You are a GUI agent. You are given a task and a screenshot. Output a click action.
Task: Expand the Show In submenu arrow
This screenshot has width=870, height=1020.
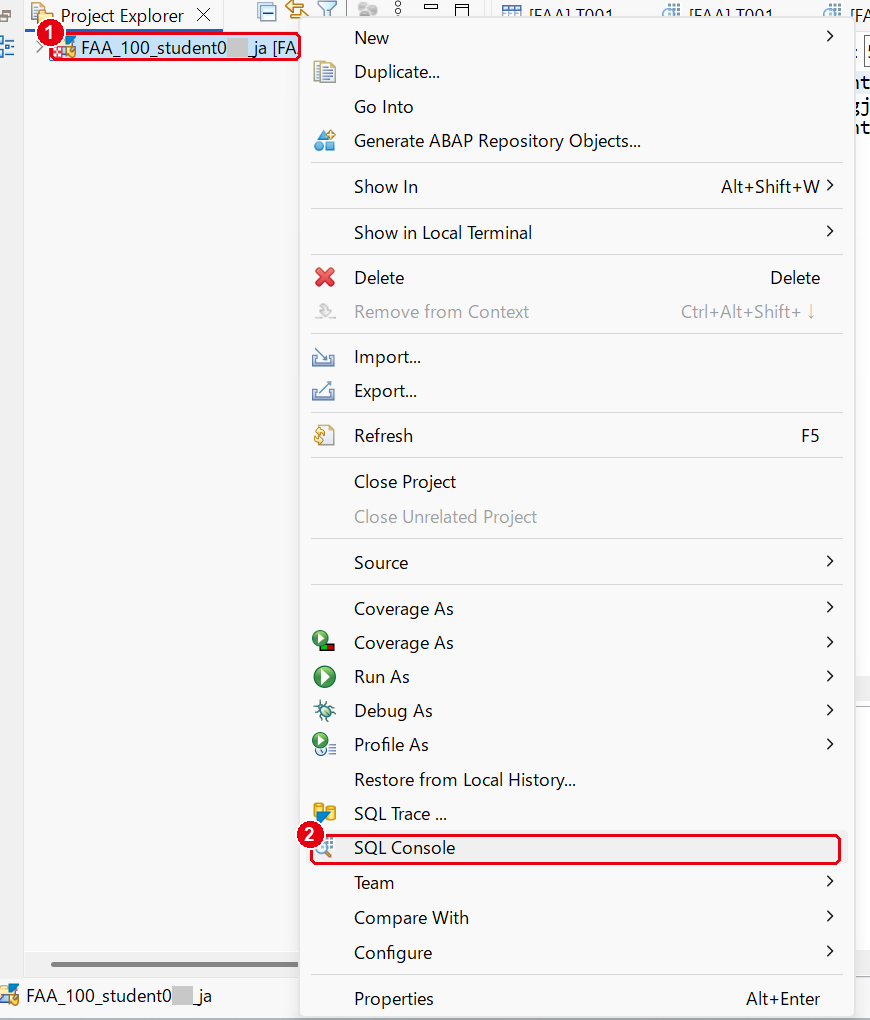(830, 186)
